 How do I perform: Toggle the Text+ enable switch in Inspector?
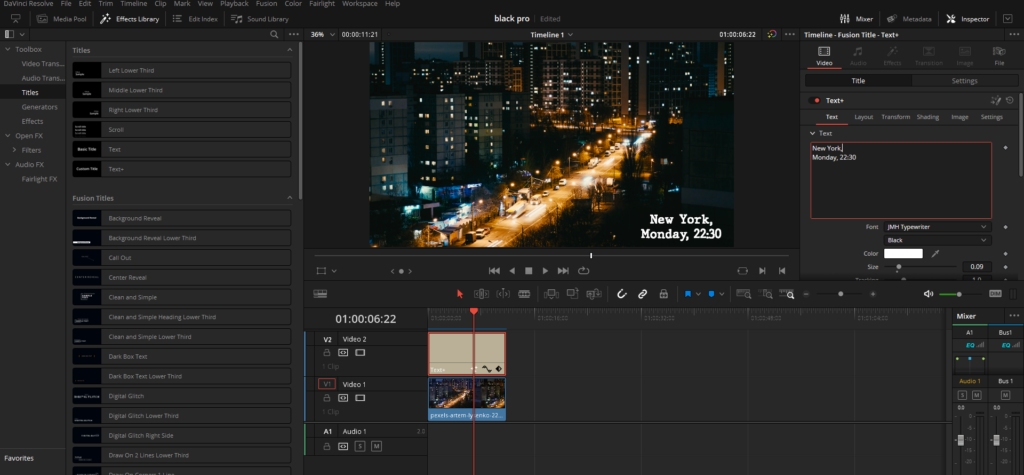(814, 101)
